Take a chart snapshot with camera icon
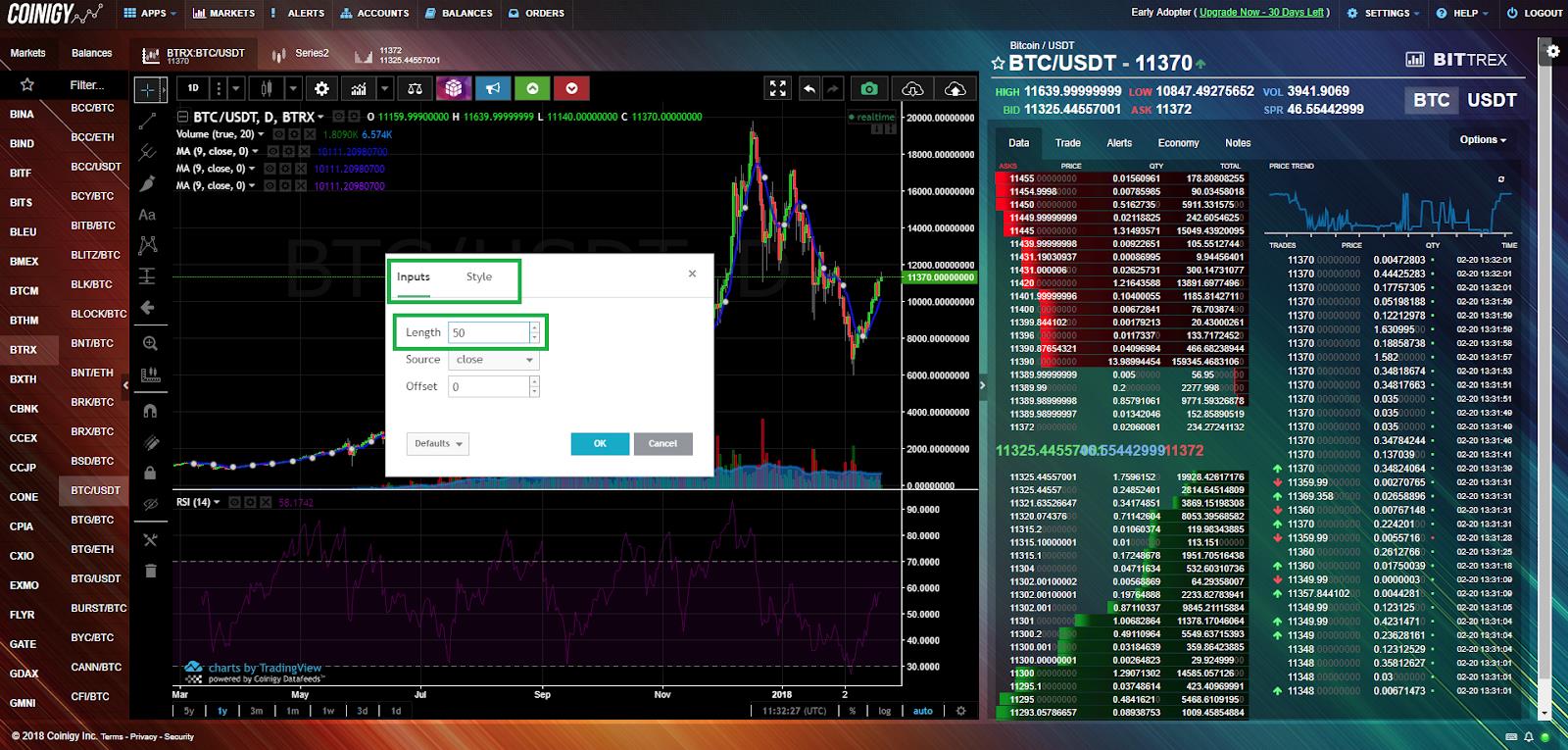Viewport: 1568px width, 750px height. click(x=869, y=88)
